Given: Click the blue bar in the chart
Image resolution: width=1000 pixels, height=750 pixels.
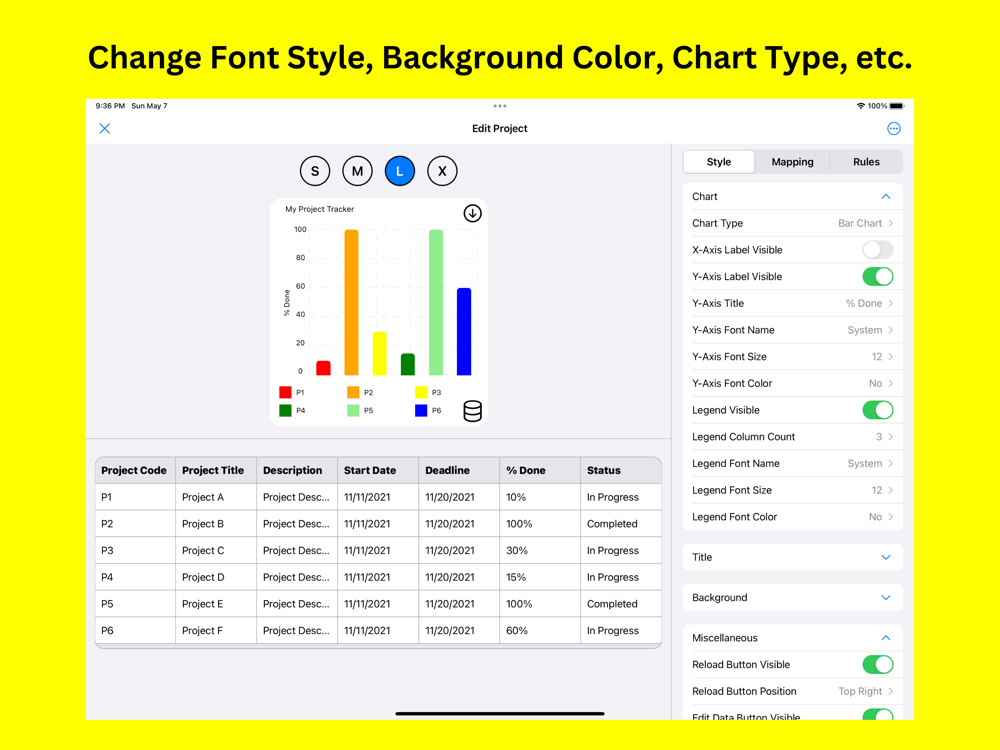Looking at the screenshot, I should 464,332.
